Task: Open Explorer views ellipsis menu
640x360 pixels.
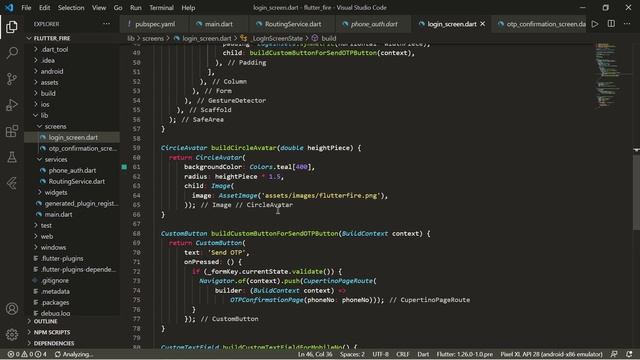Action: 107,24
